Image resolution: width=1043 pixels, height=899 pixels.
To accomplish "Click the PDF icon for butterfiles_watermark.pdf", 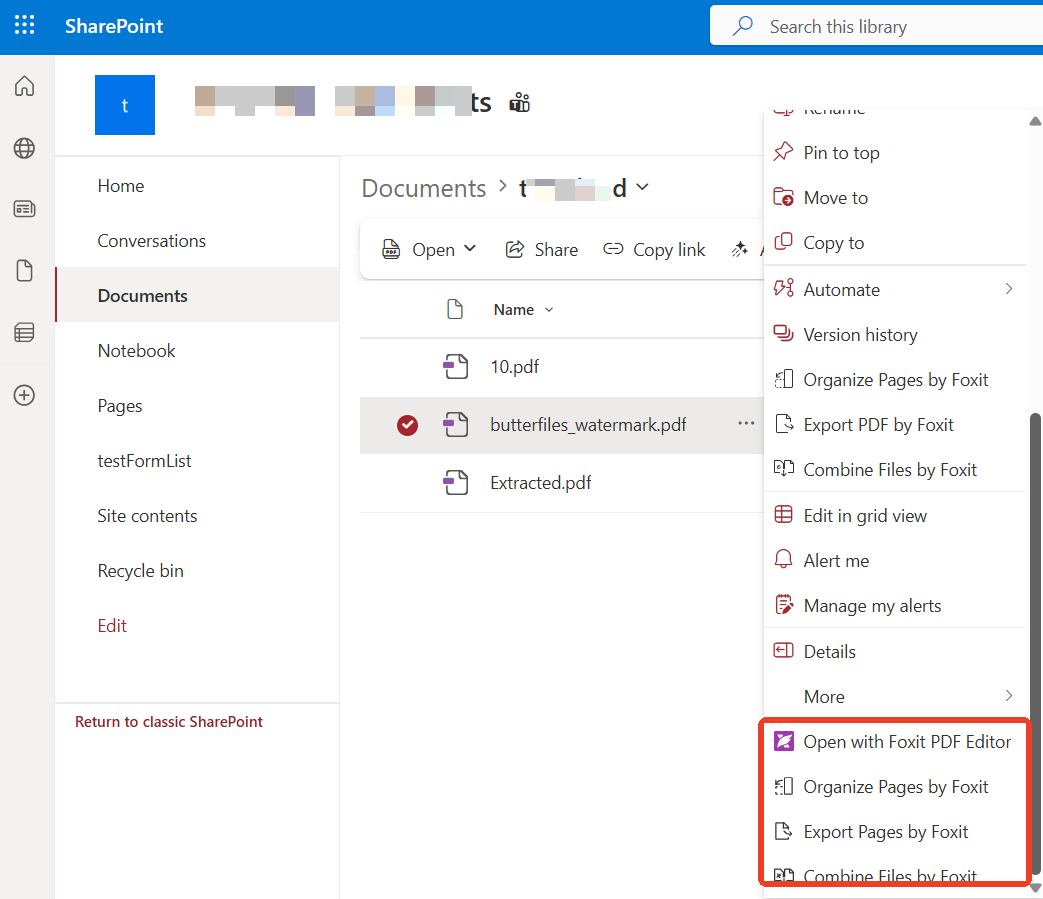I will pyautogui.click(x=456, y=424).
